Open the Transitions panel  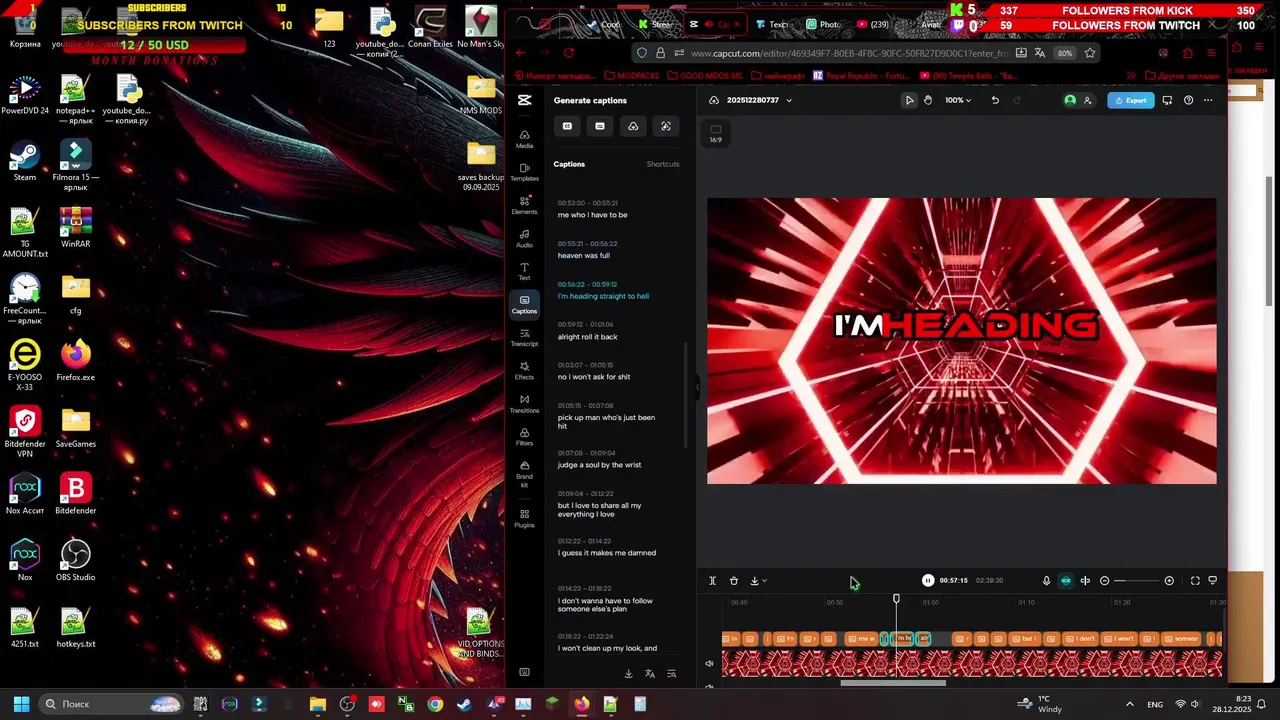524,403
